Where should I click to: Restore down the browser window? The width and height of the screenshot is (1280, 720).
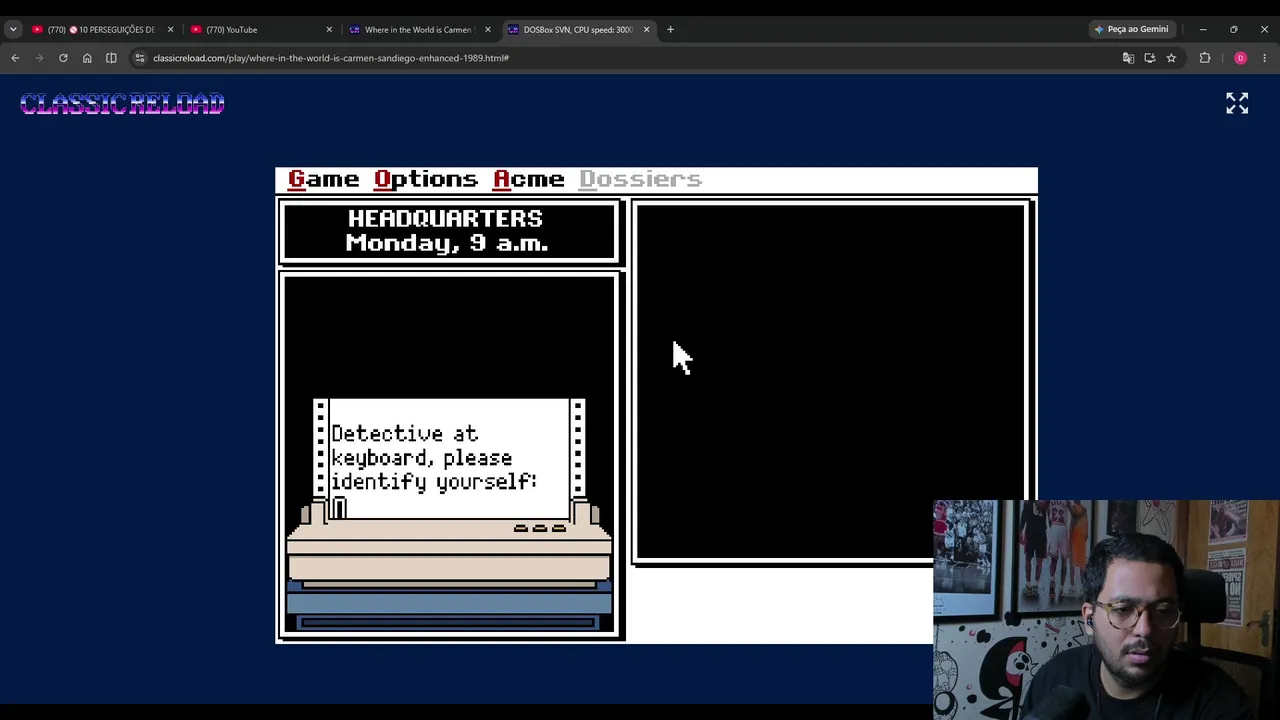(x=1234, y=29)
